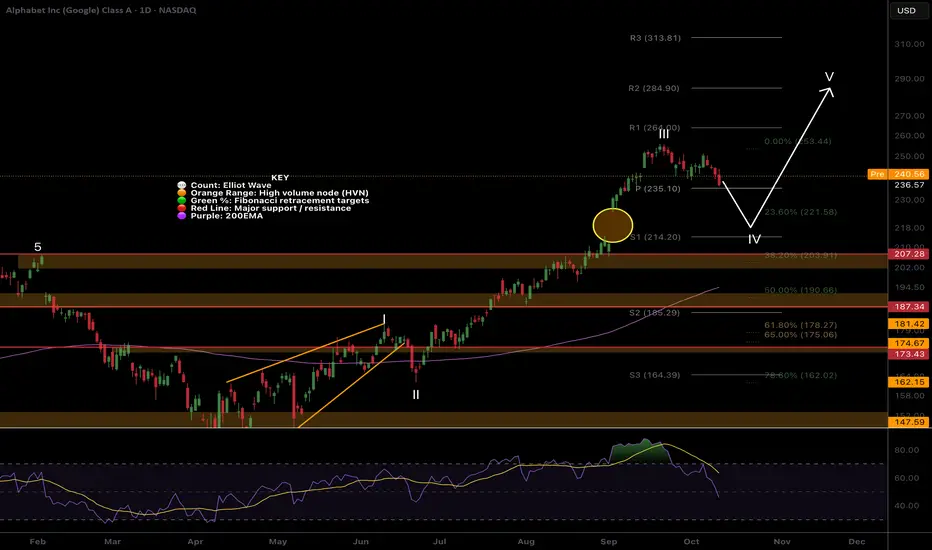Click the S1 (214.20) pivot label
The image size is (932, 550).
pyautogui.click(x=655, y=237)
